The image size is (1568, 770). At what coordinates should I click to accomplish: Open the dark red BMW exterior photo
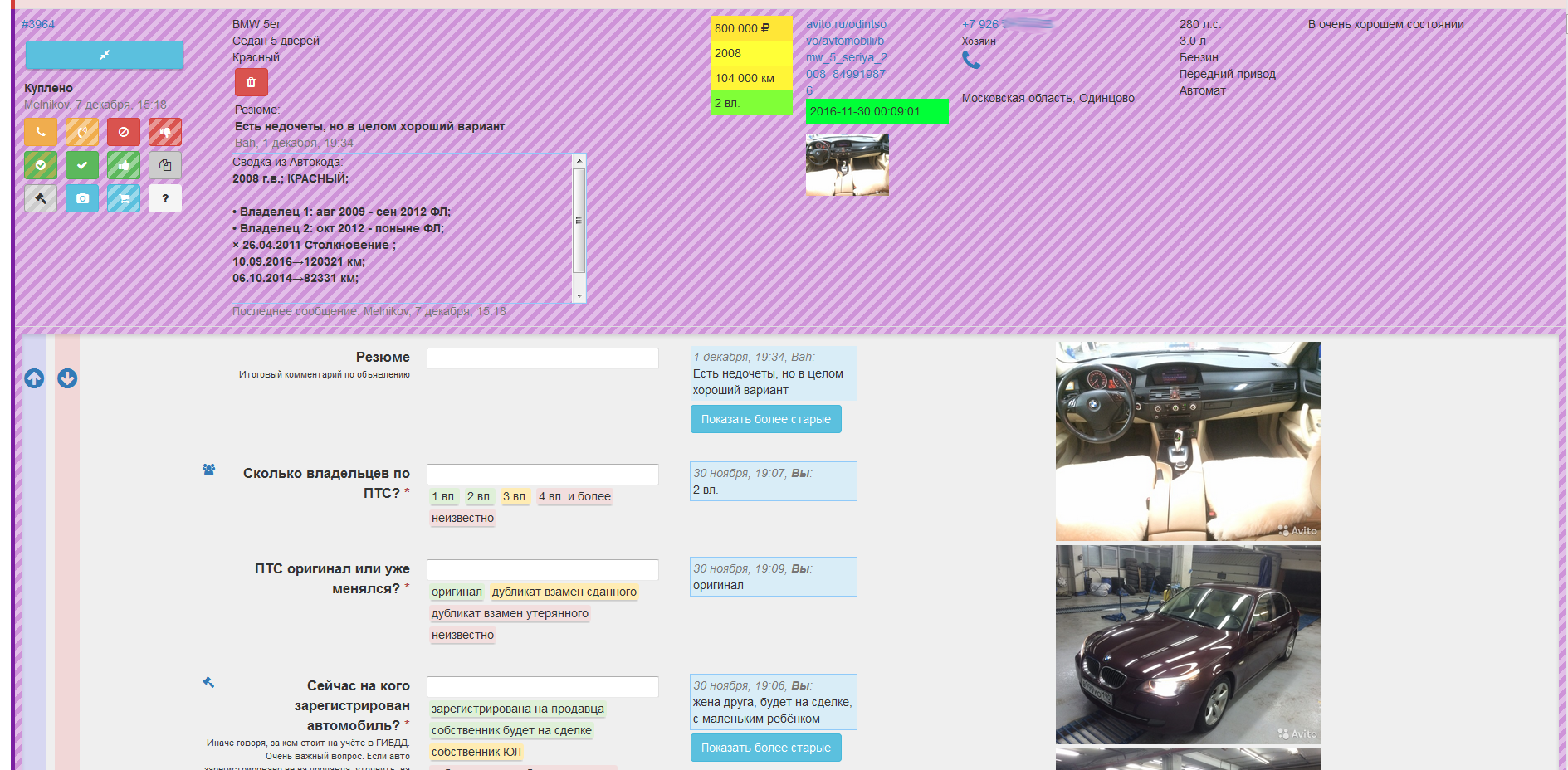[1189, 645]
